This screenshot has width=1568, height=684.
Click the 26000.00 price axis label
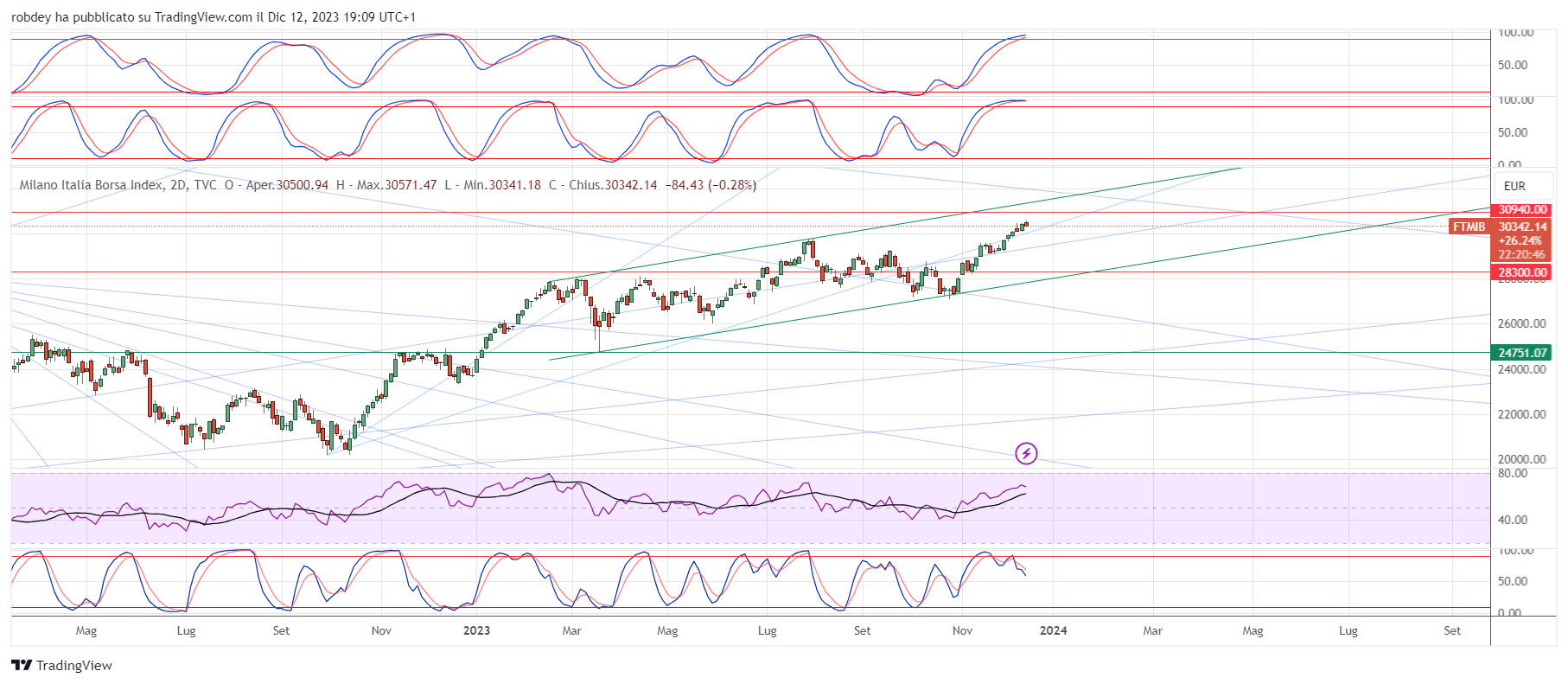(1522, 323)
